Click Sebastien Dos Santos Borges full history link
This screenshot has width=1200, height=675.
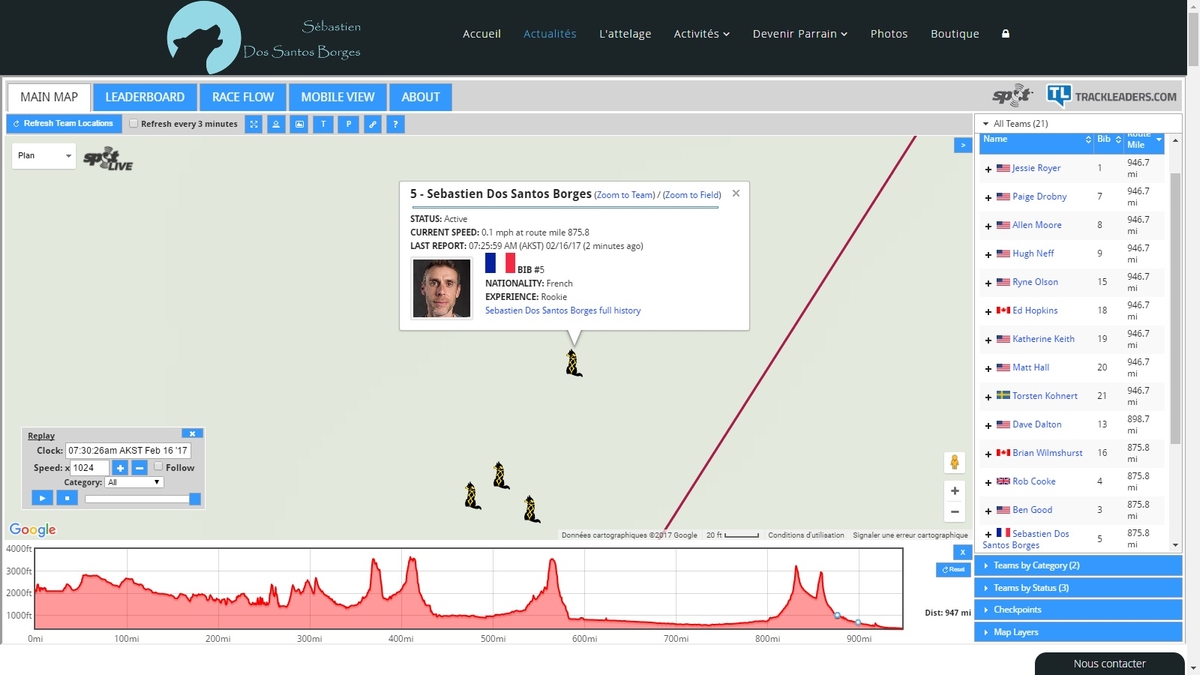point(563,311)
